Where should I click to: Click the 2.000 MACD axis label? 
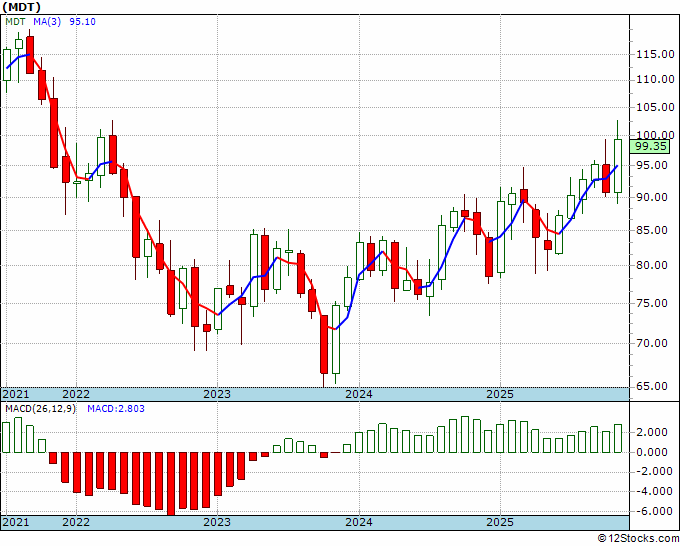pos(652,432)
